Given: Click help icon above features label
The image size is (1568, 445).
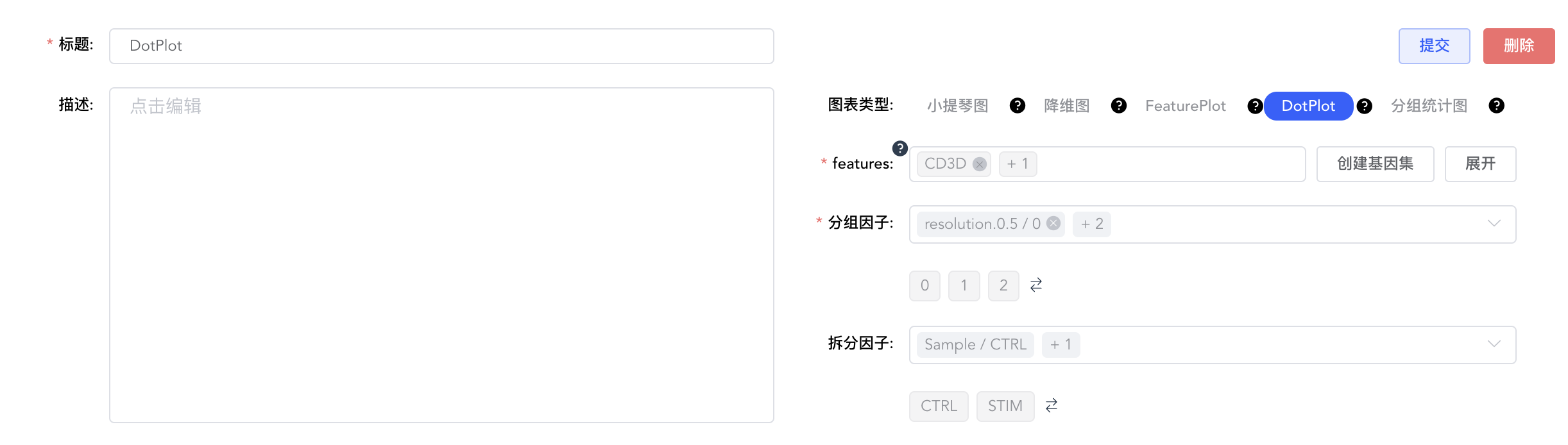Looking at the screenshot, I should point(900,148).
